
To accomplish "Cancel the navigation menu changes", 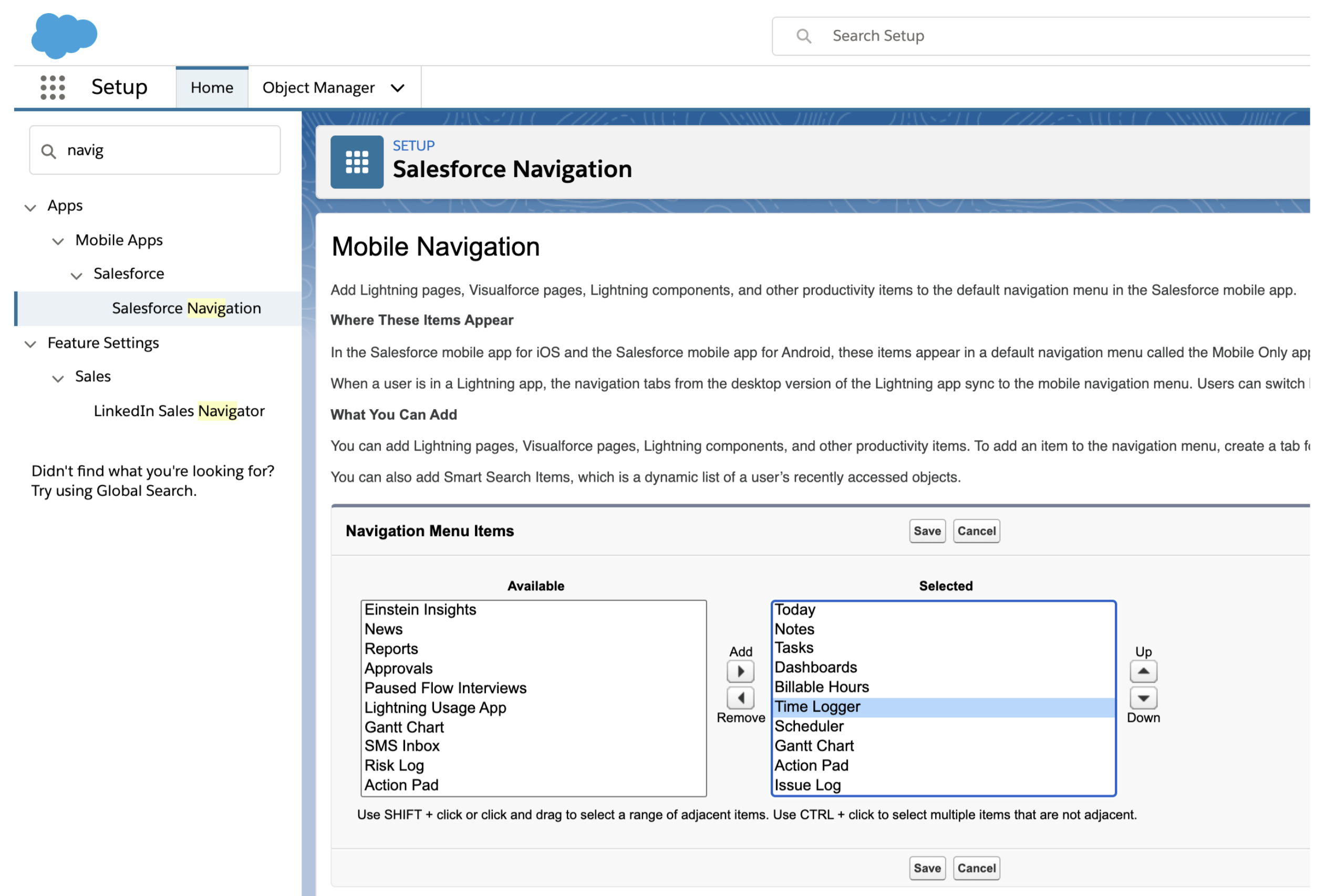I will 977,530.
